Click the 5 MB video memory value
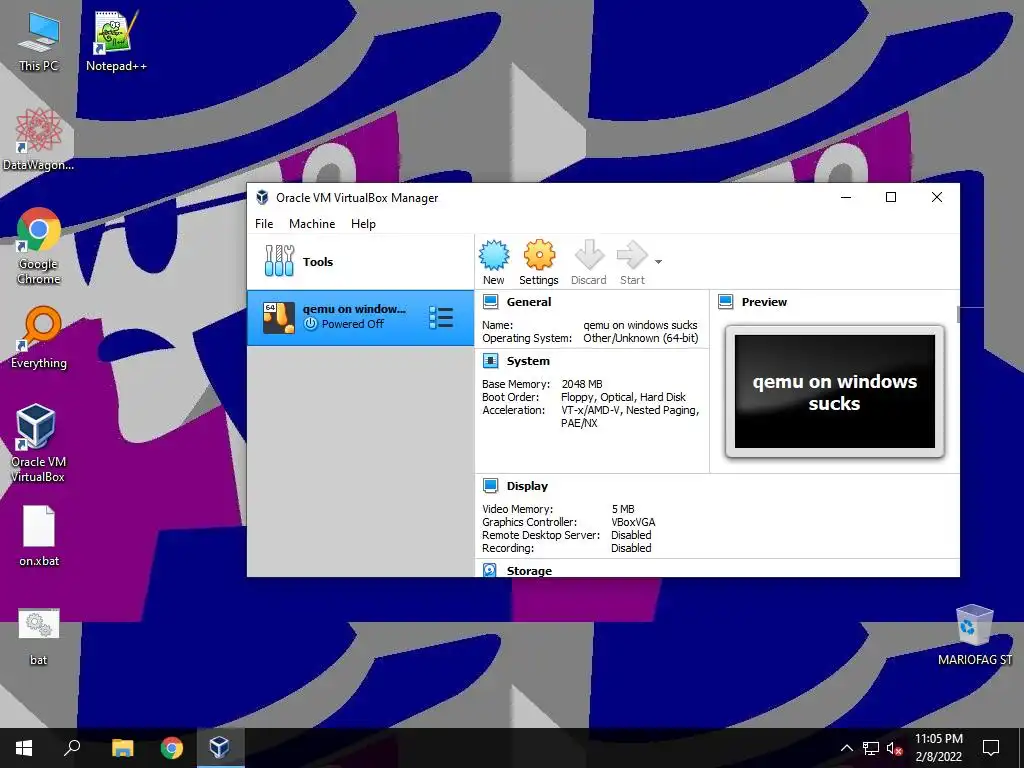 pyautogui.click(x=623, y=509)
